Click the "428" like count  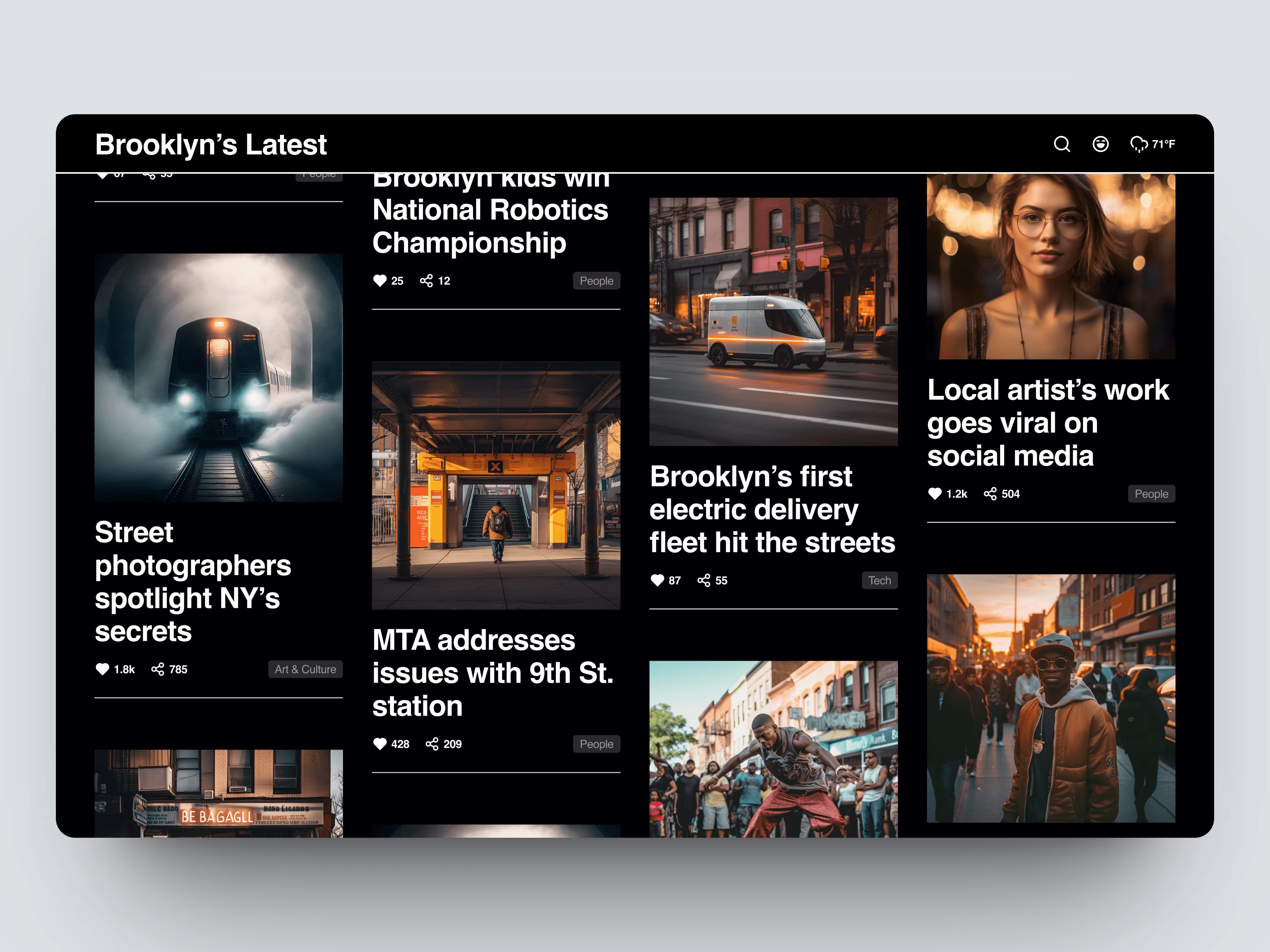click(400, 744)
